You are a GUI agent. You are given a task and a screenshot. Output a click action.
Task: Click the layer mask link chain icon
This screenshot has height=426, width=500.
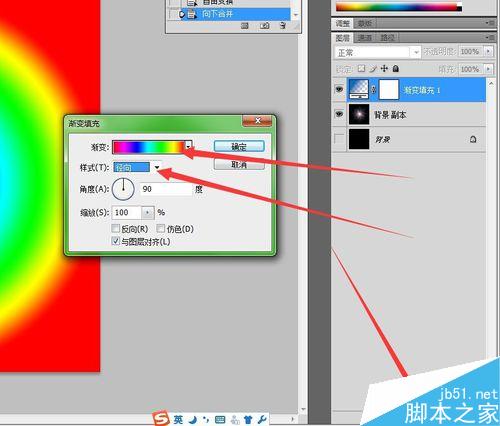pos(374,90)
